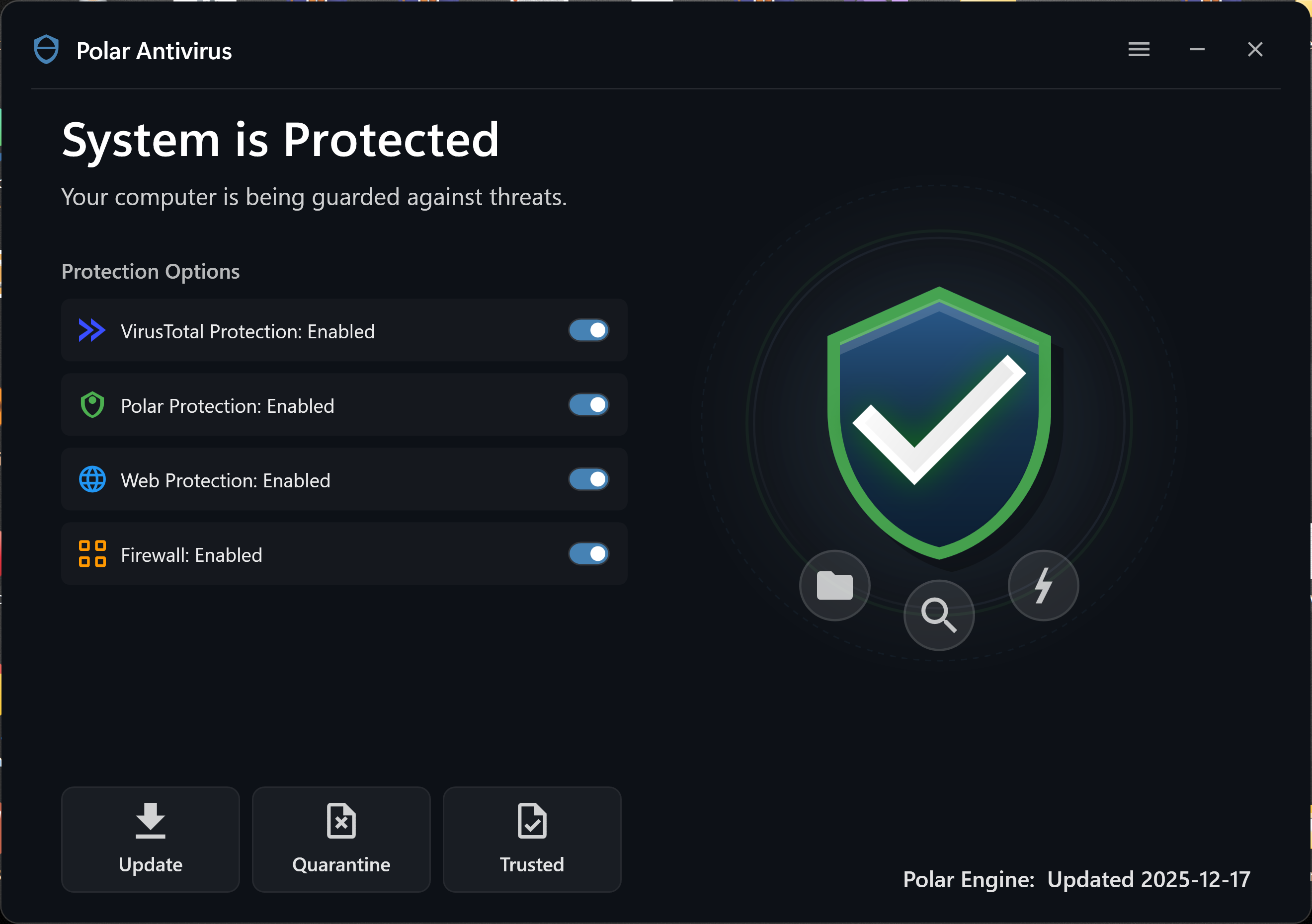Click the folder scan circular icon
This screenshot has width=1312, height=924.
834,585
